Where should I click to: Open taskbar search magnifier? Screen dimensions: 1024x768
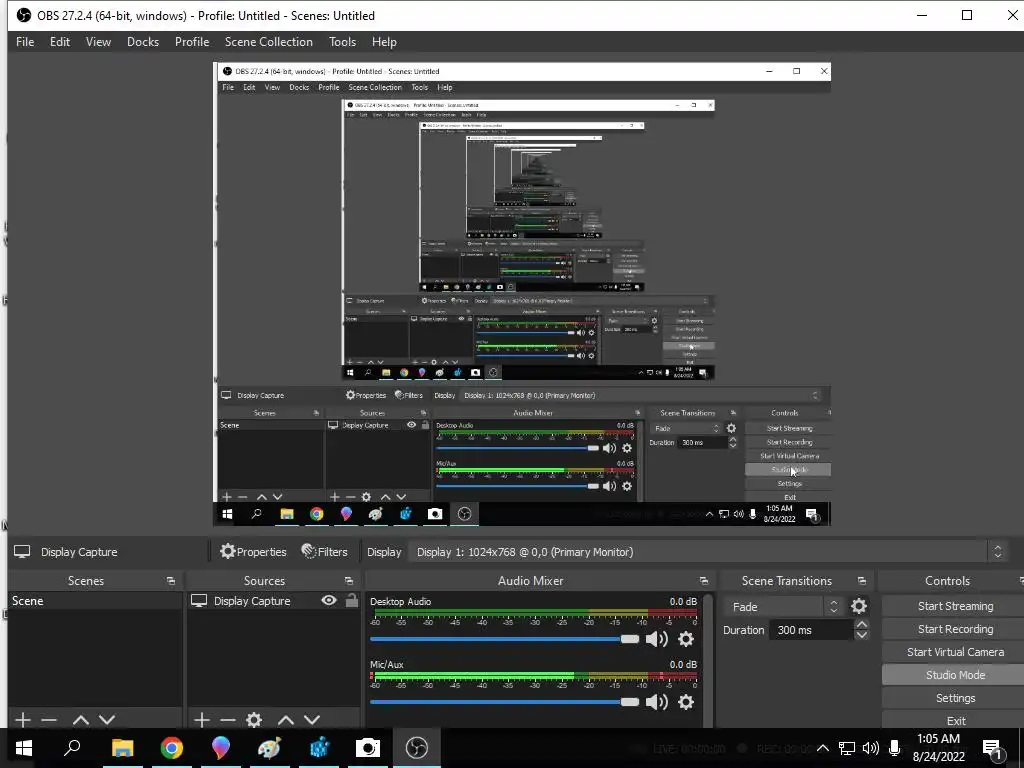(x=72, y=748)
